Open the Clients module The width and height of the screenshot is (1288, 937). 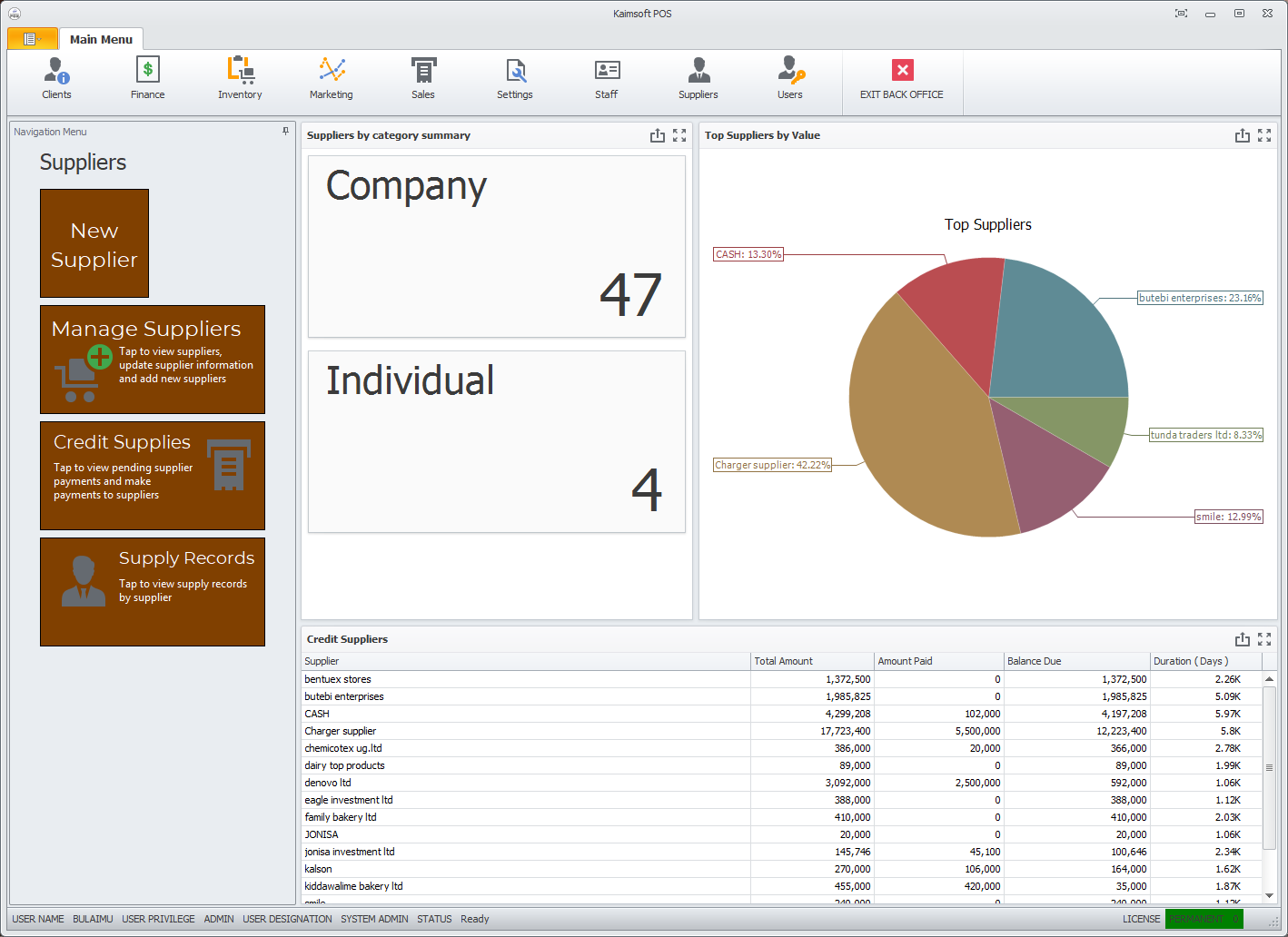pos(56,79)
